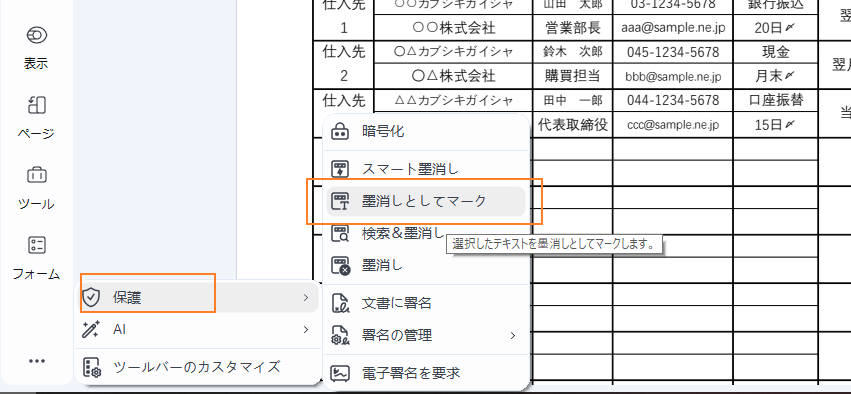Image resolution: width=851 pixels, height=394 pixels.
Task: Select 暗号化 in the protection submenu
Action: 426,131
